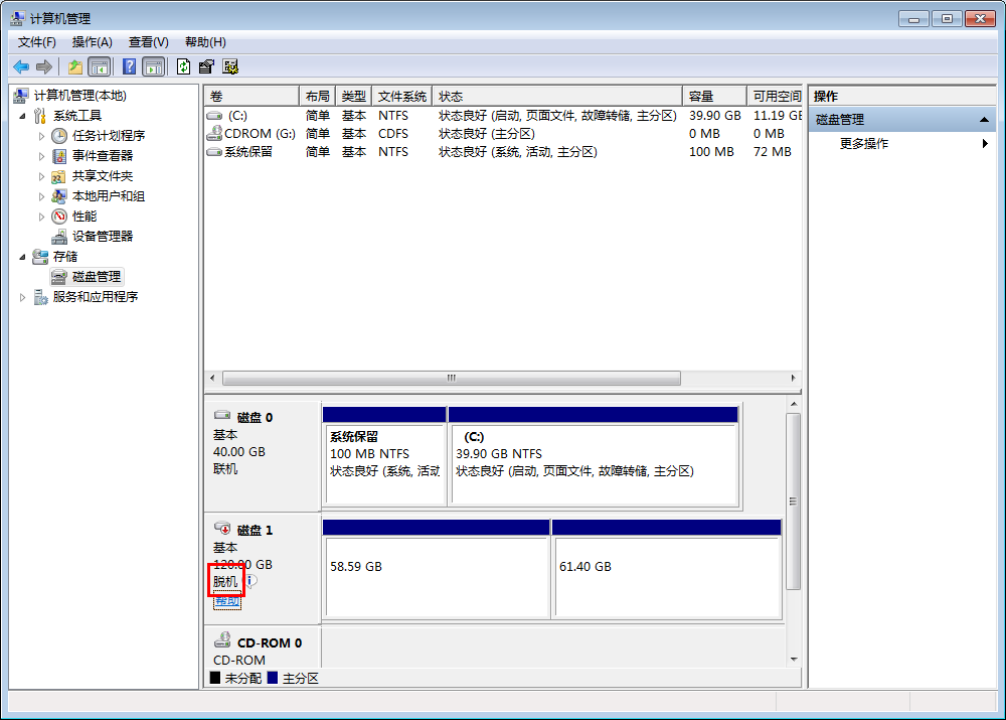1006x720 pixels.
Task: Select the 58.59 GB partition on 磁盘 1
Action: click(x=436, y=578)
